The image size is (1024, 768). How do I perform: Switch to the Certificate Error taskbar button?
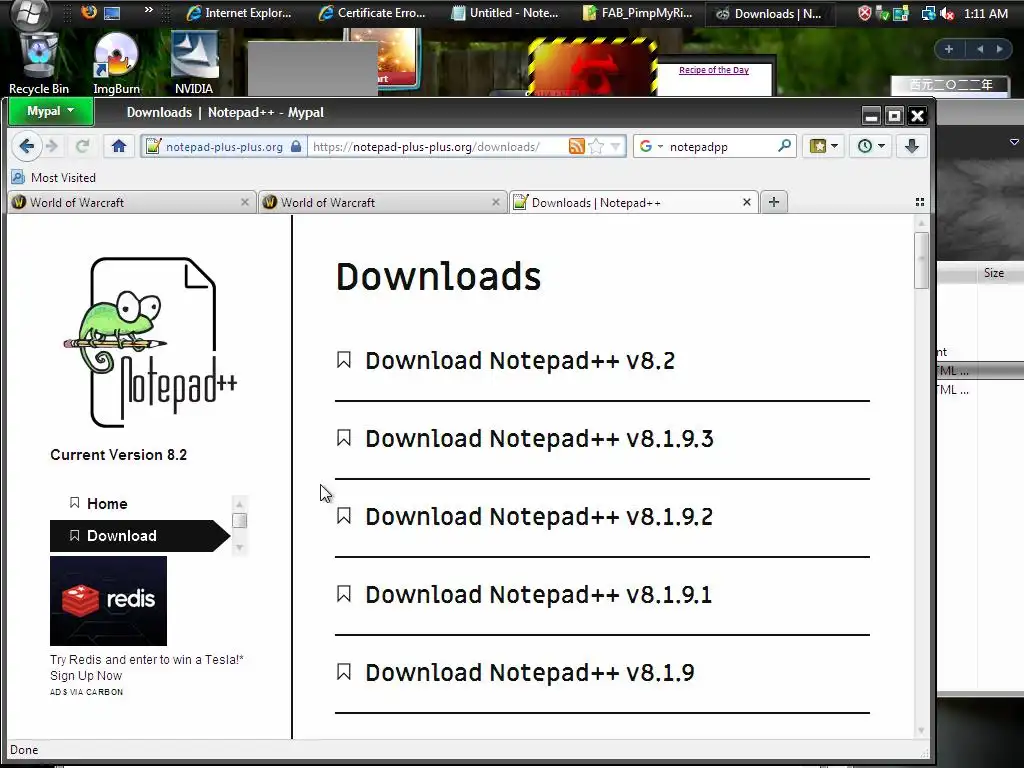372,13
